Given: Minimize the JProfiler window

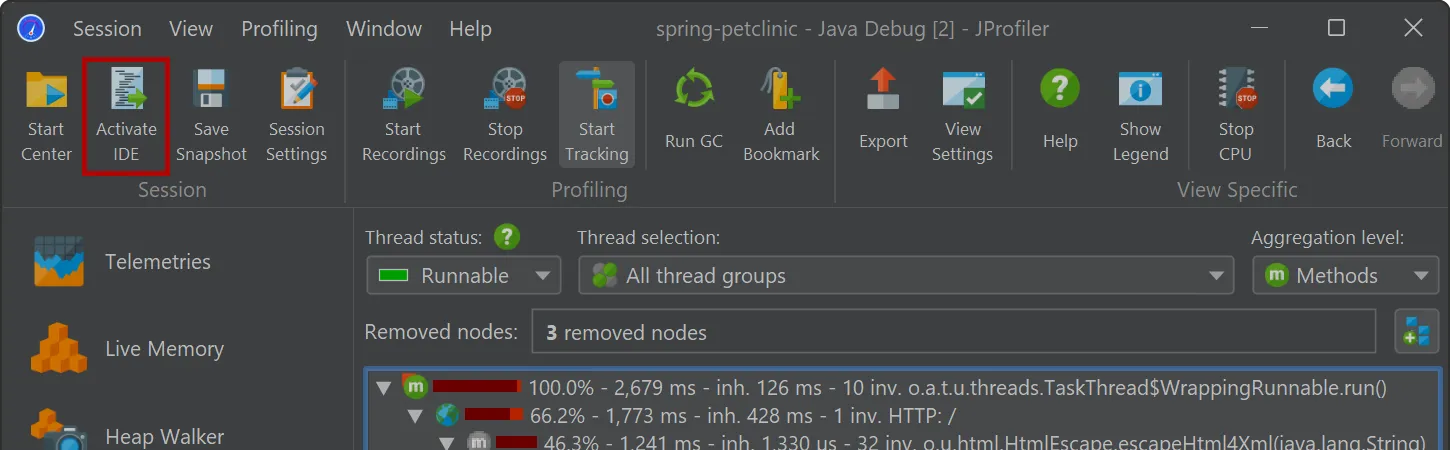Looking at the screenshot, I should (x=1259, y=28).
